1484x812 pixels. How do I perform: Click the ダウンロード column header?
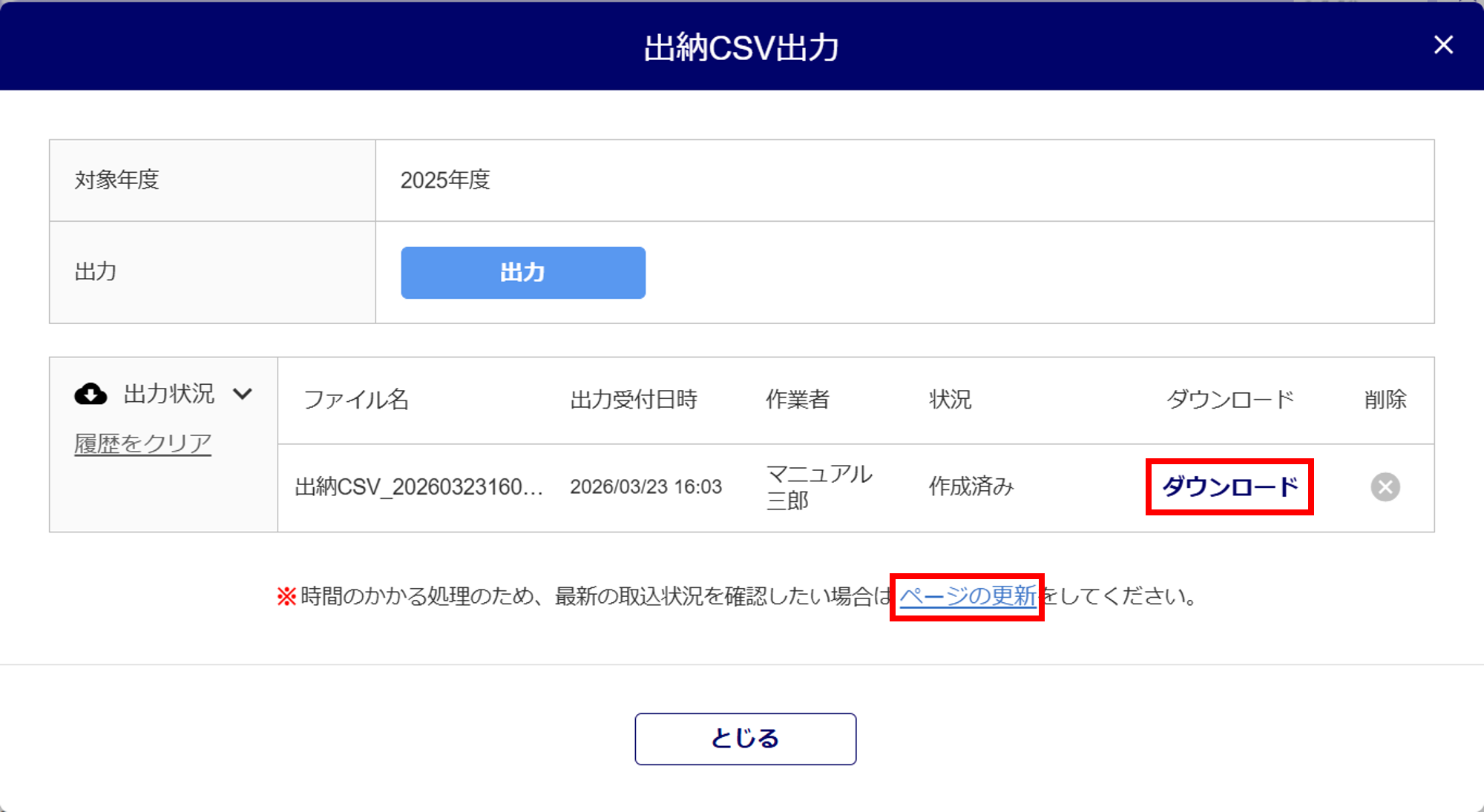click(x=1229, y=400)
